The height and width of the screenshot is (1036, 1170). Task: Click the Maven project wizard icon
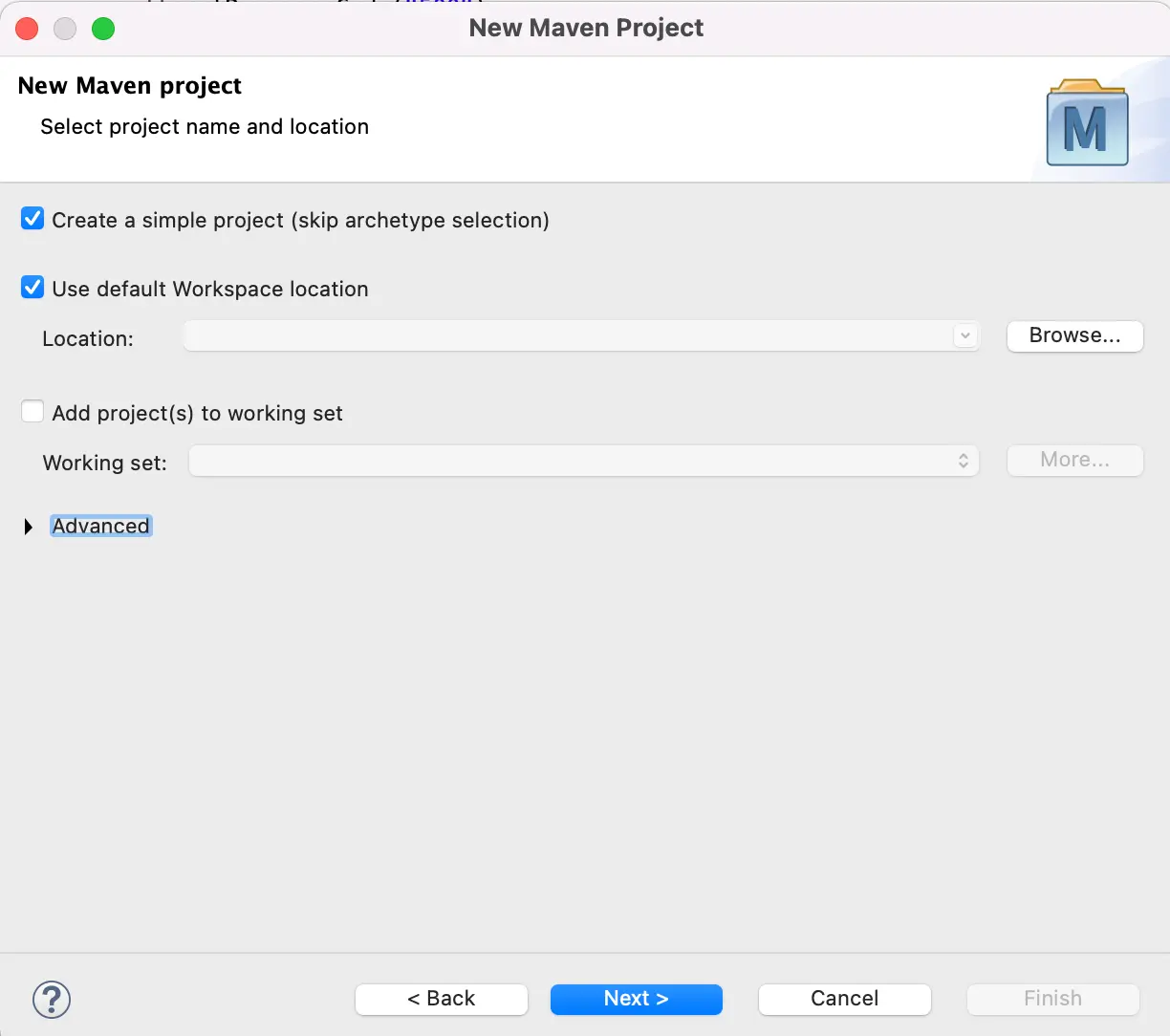tap(1088, 121)
